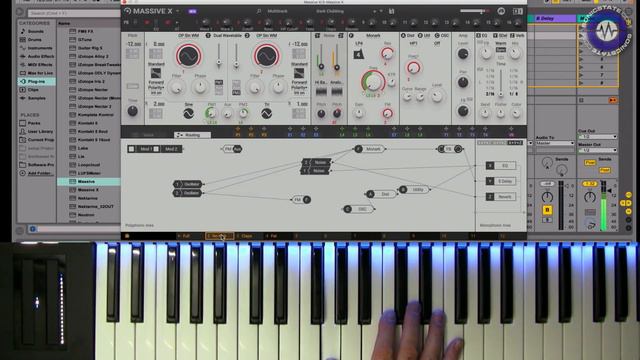Screen dimensions: 640x360
Task: Open Gorilla Wt mode dropdown for oscillator 1
Action: 189,36
